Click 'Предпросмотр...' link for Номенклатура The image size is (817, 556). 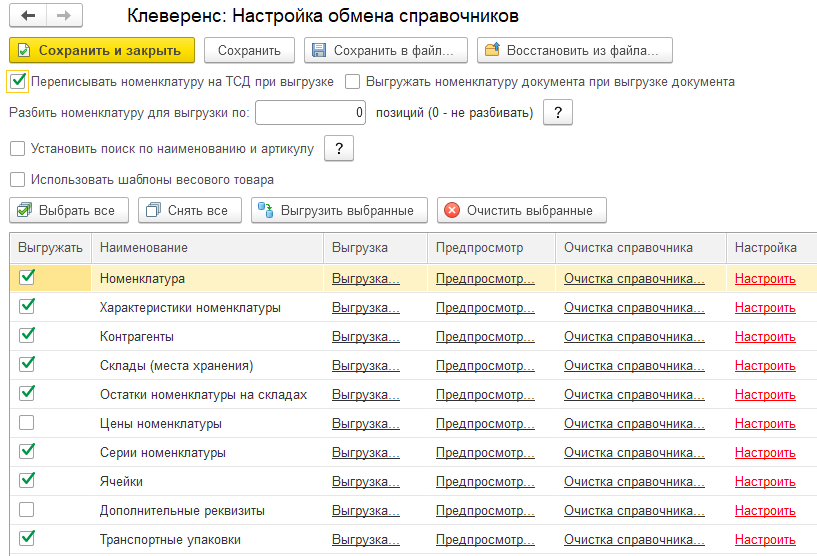tap(485, 279)
